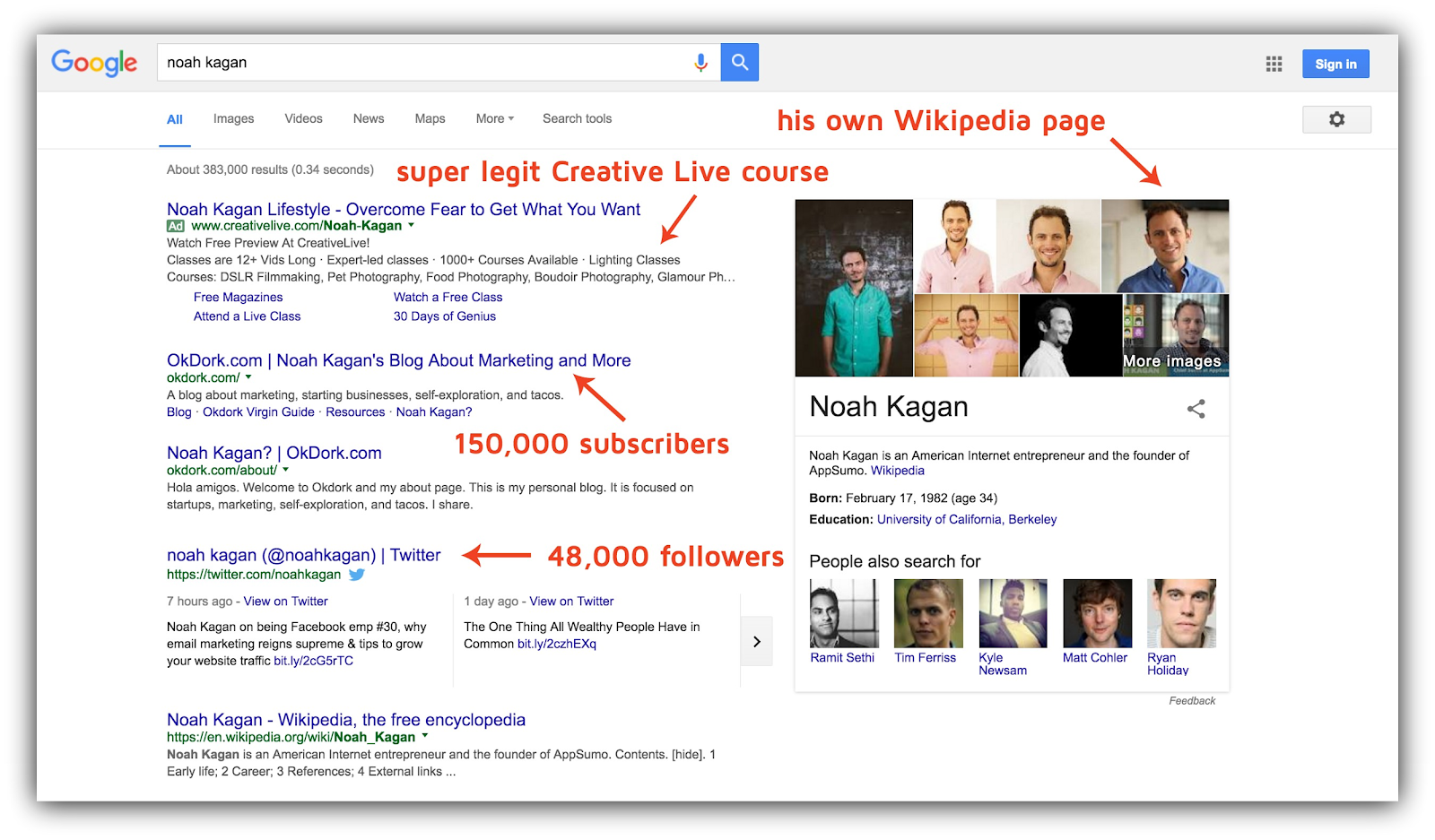Expand arrow next to creativelive.com URL
The height and width of the screenshot is (840, 1435).
[412, 225]
